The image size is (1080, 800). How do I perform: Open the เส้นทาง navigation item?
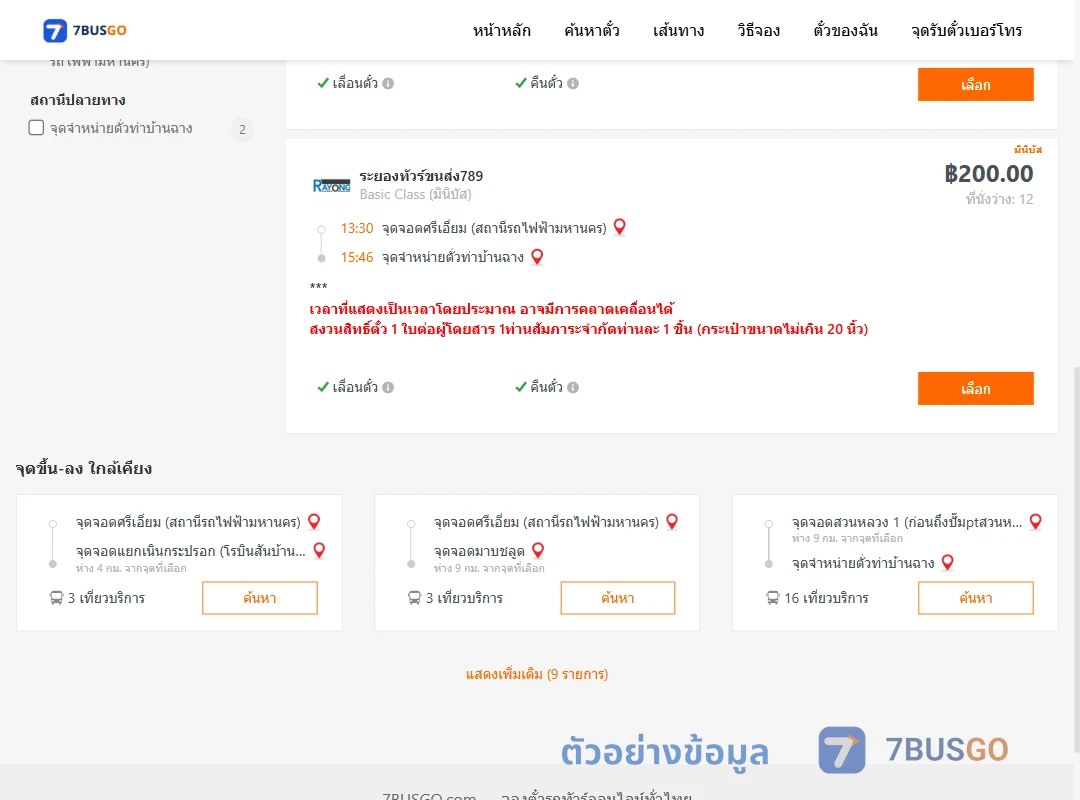pyautogui.click(x=678, y=30)
